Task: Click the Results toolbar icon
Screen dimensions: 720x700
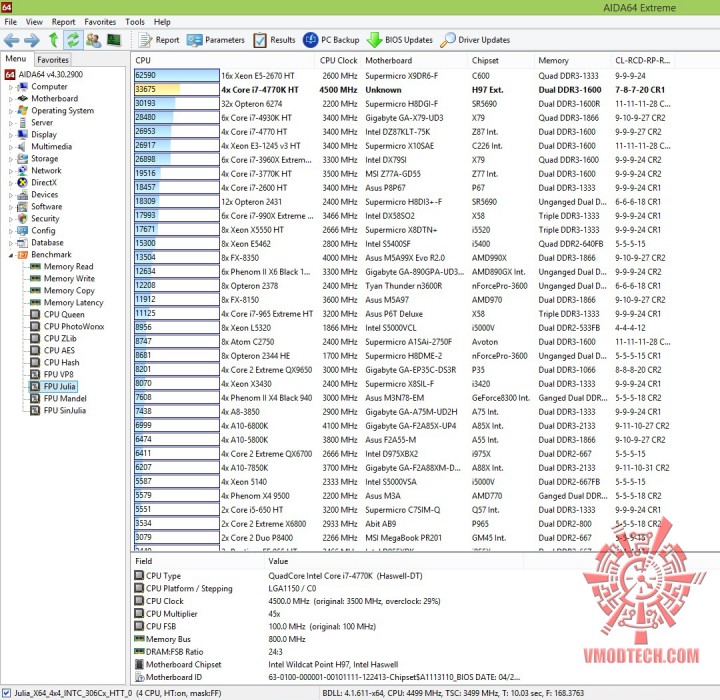Action: click(x=259, y=40)
